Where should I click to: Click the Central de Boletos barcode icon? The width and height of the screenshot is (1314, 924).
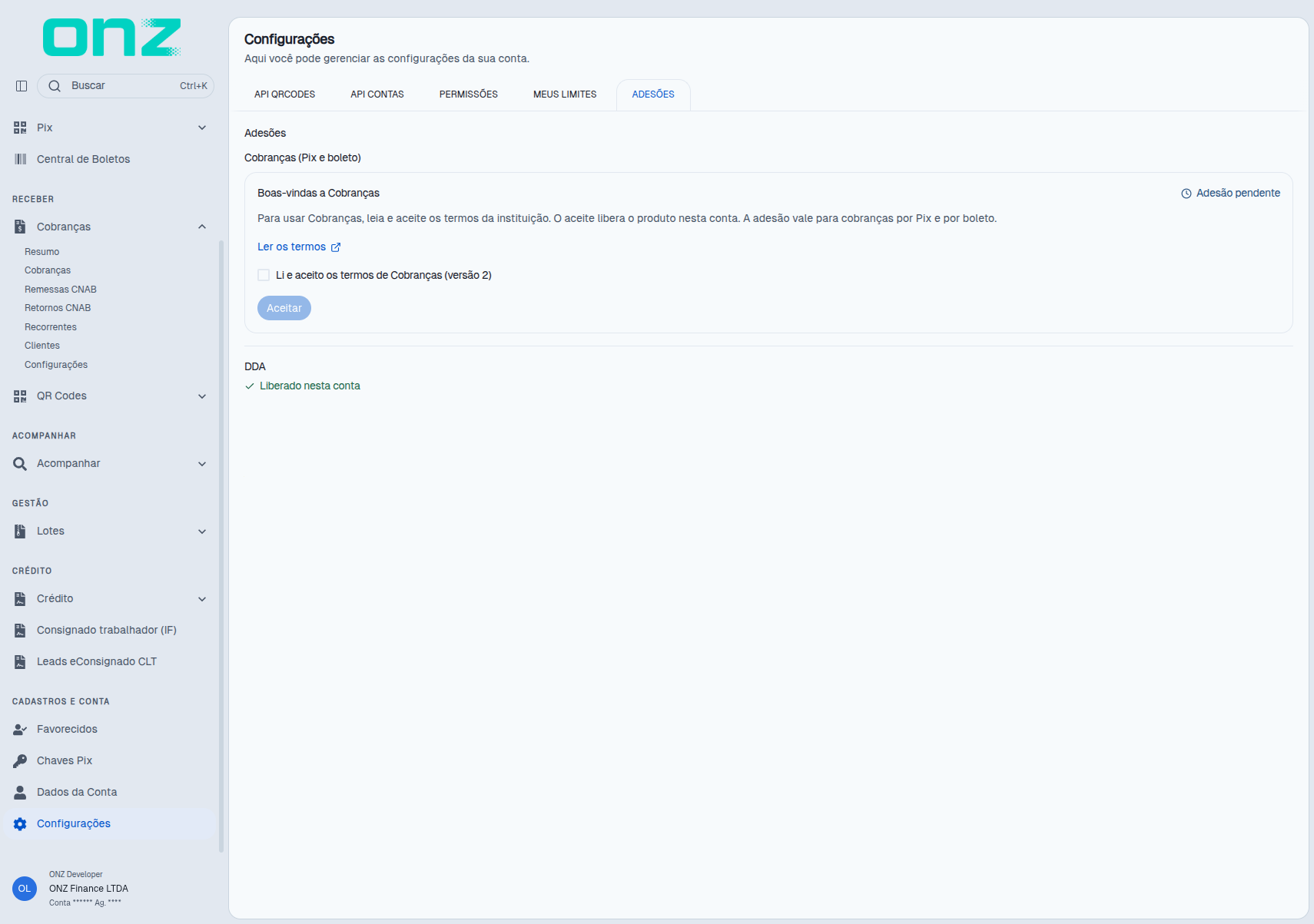(x=20, y=159)
